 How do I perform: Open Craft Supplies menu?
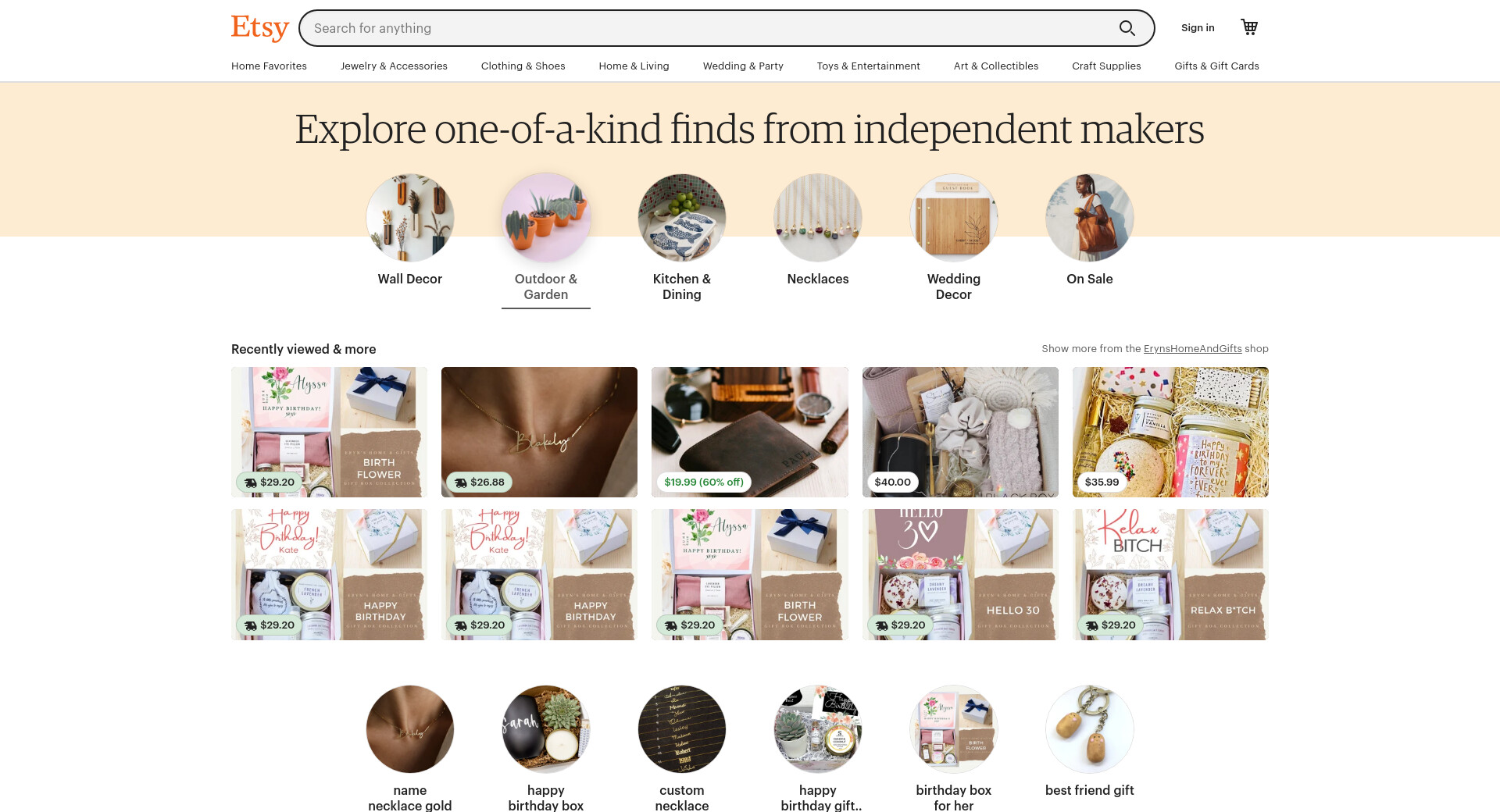[x=1106, y=66]
